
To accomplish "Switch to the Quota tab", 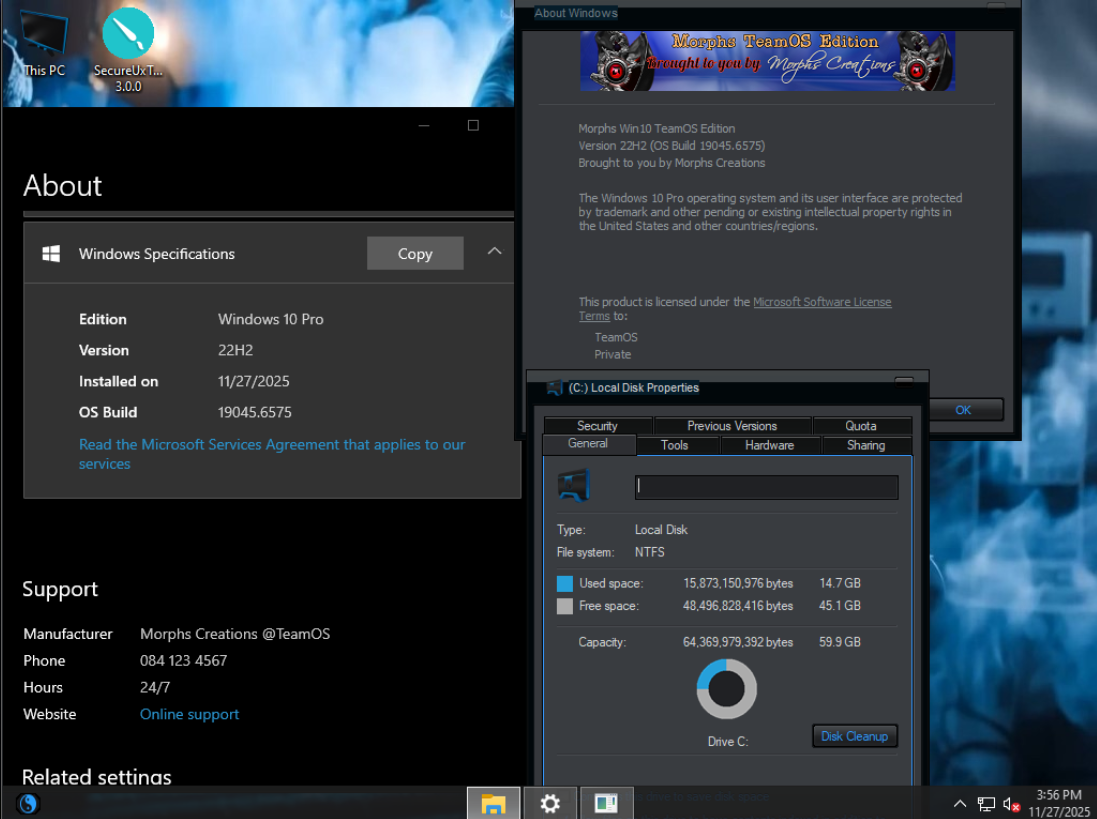I will [x=861, y=426].
